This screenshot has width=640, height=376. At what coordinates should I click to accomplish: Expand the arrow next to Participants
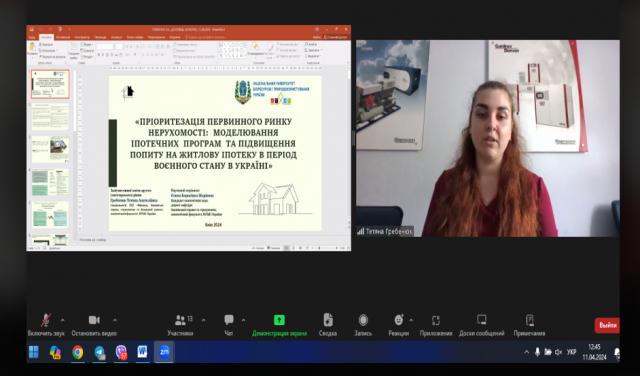click(x=204, y=320)
